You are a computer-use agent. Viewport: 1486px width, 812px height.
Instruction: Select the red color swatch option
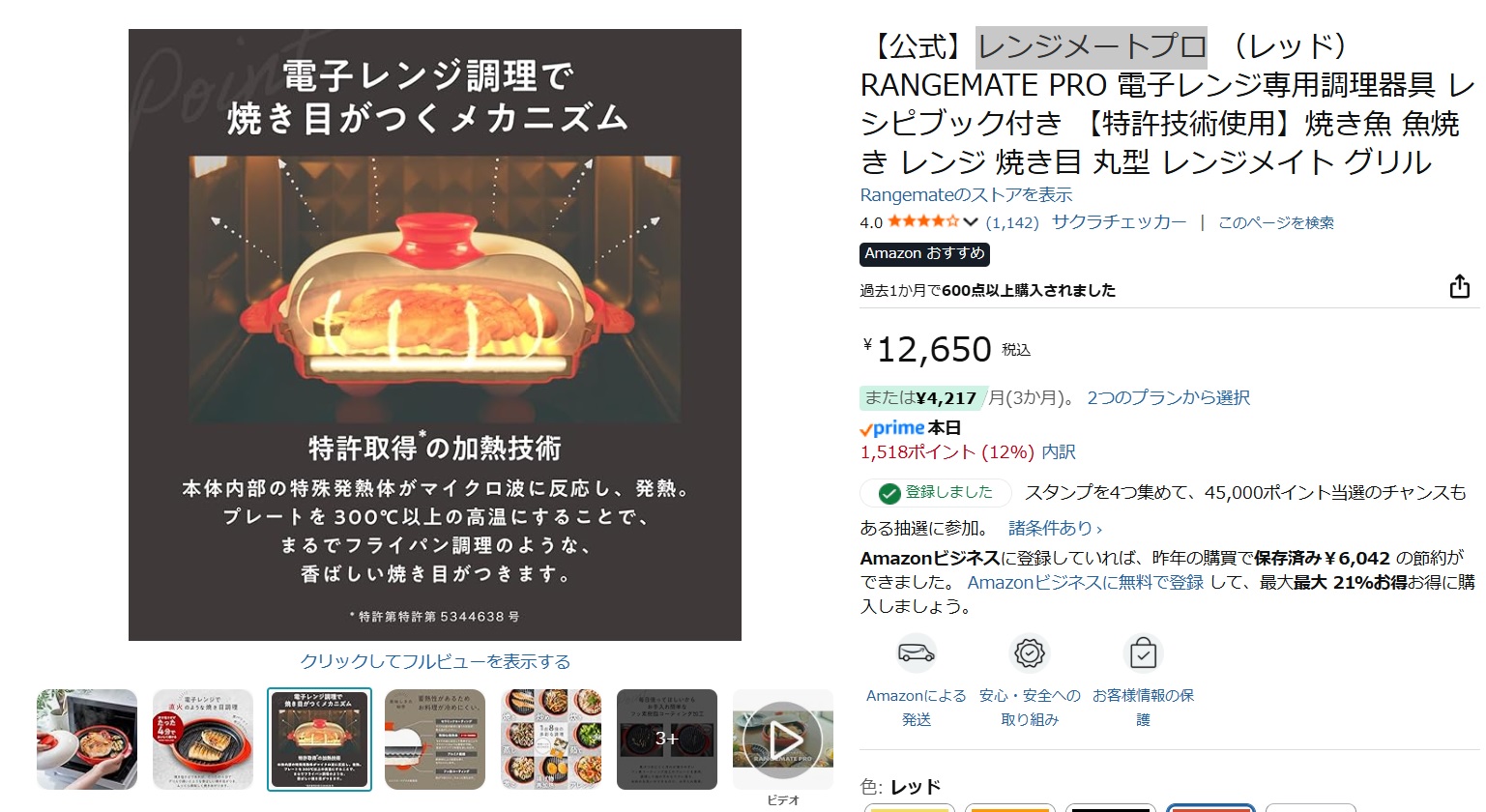[x=1210, y=808]
